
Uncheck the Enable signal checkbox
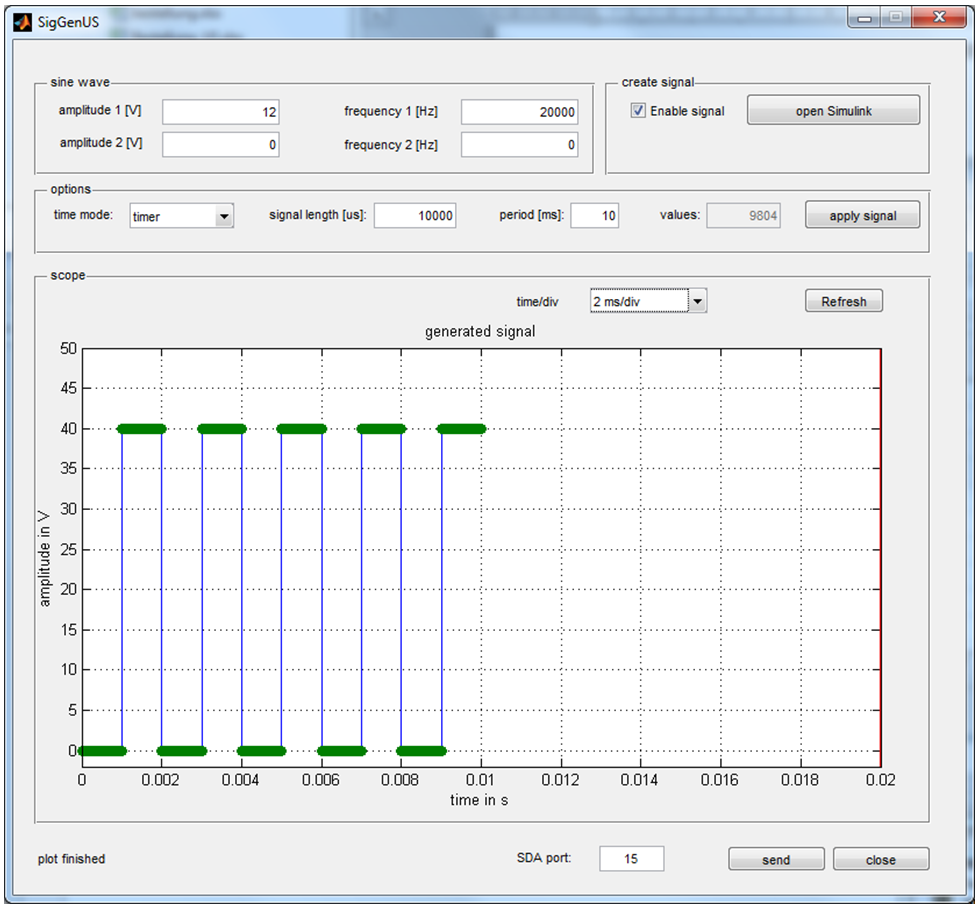point(638,111)
